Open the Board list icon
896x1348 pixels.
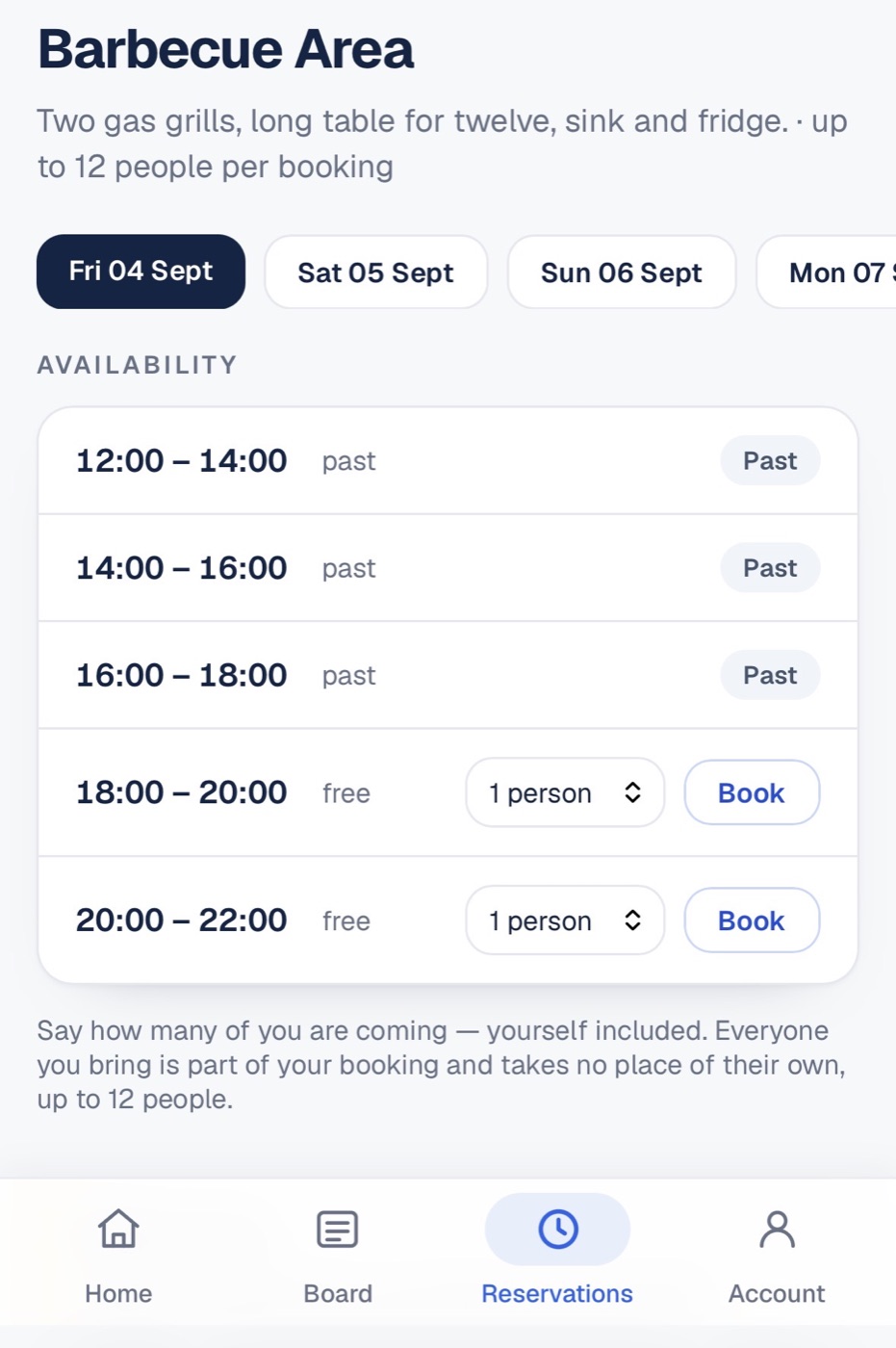coord(338,1229)
